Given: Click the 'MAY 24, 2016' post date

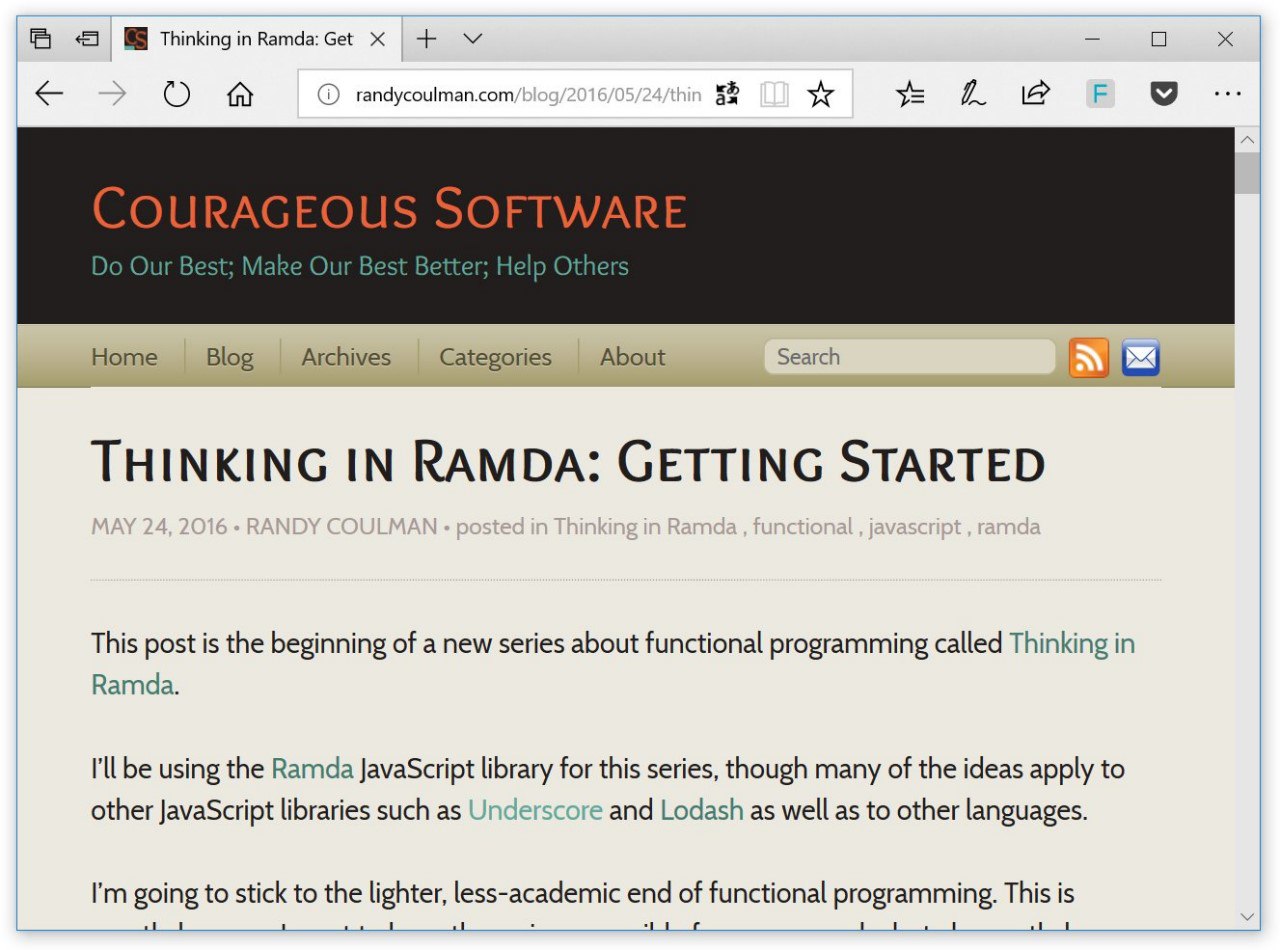Looking at the screenshot, I should coord(159,527).
